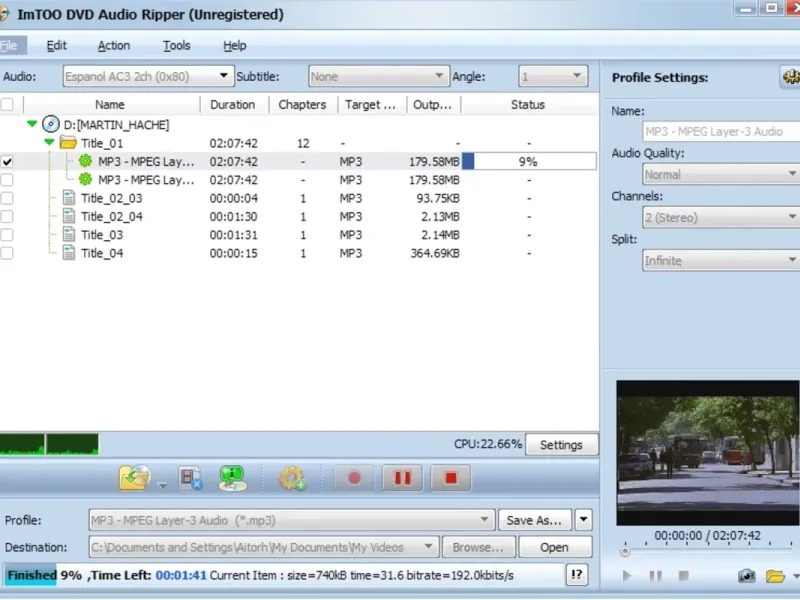This screenshot has height=600, width=800.
Task: Take a snapshot with the camera icon
Action: click(x=746, y=576)
